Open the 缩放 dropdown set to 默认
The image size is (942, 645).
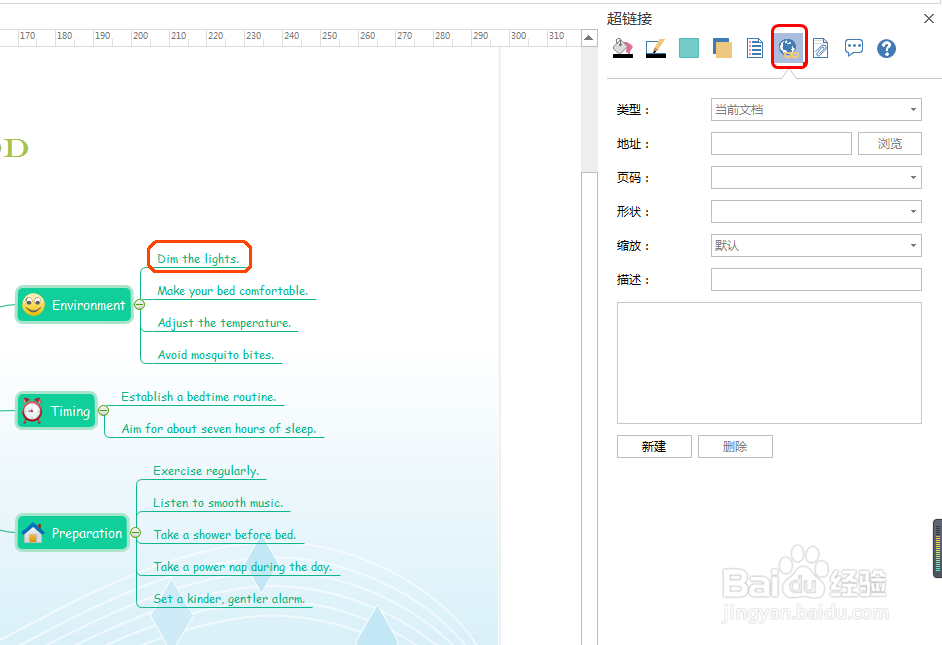913,245
